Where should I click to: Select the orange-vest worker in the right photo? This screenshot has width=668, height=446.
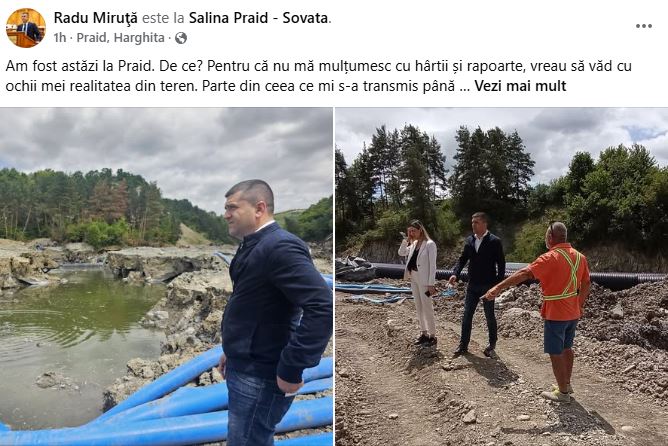click(554, 311)
